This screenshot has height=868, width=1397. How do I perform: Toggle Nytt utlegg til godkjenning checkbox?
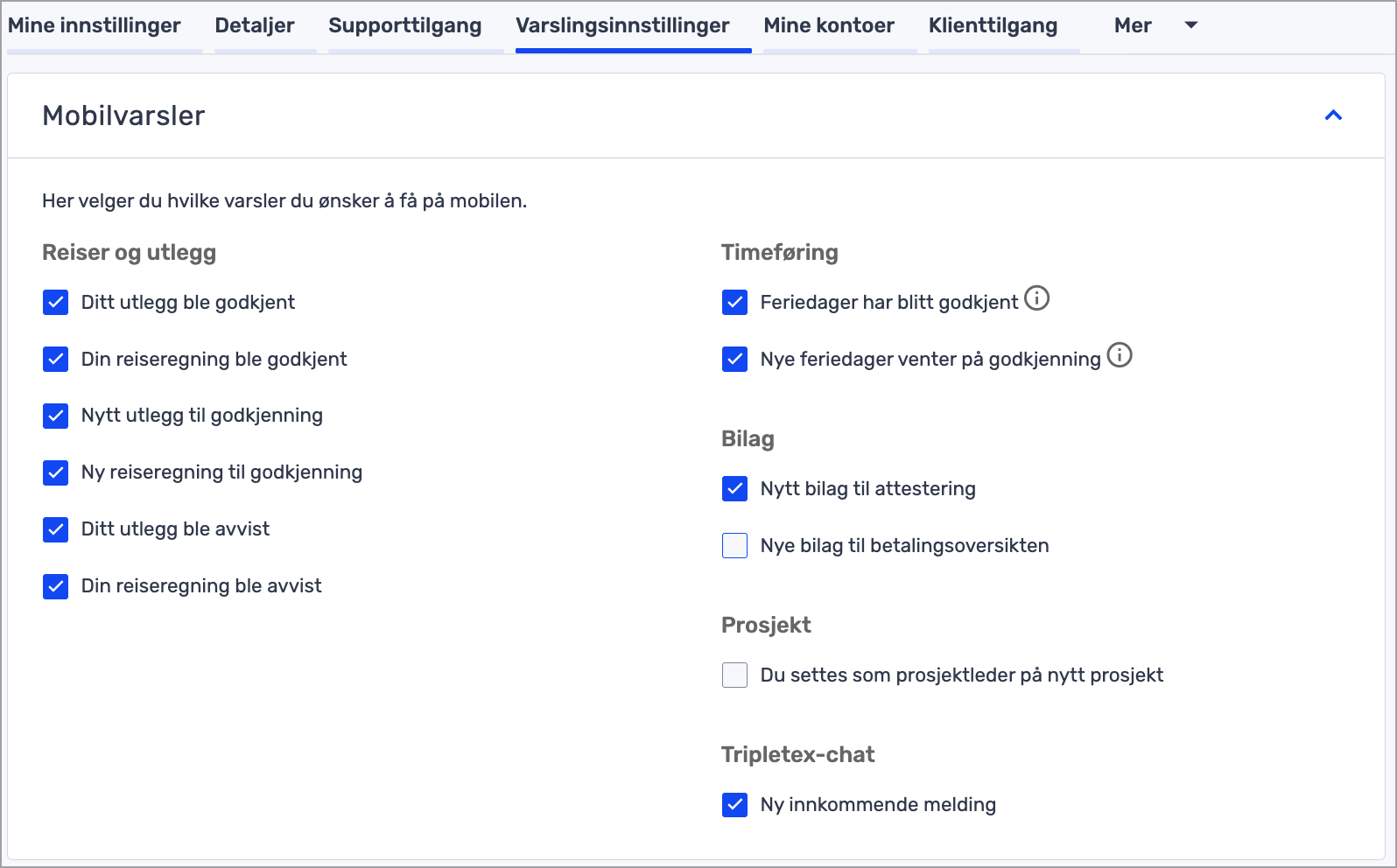[x=56, y=416]
